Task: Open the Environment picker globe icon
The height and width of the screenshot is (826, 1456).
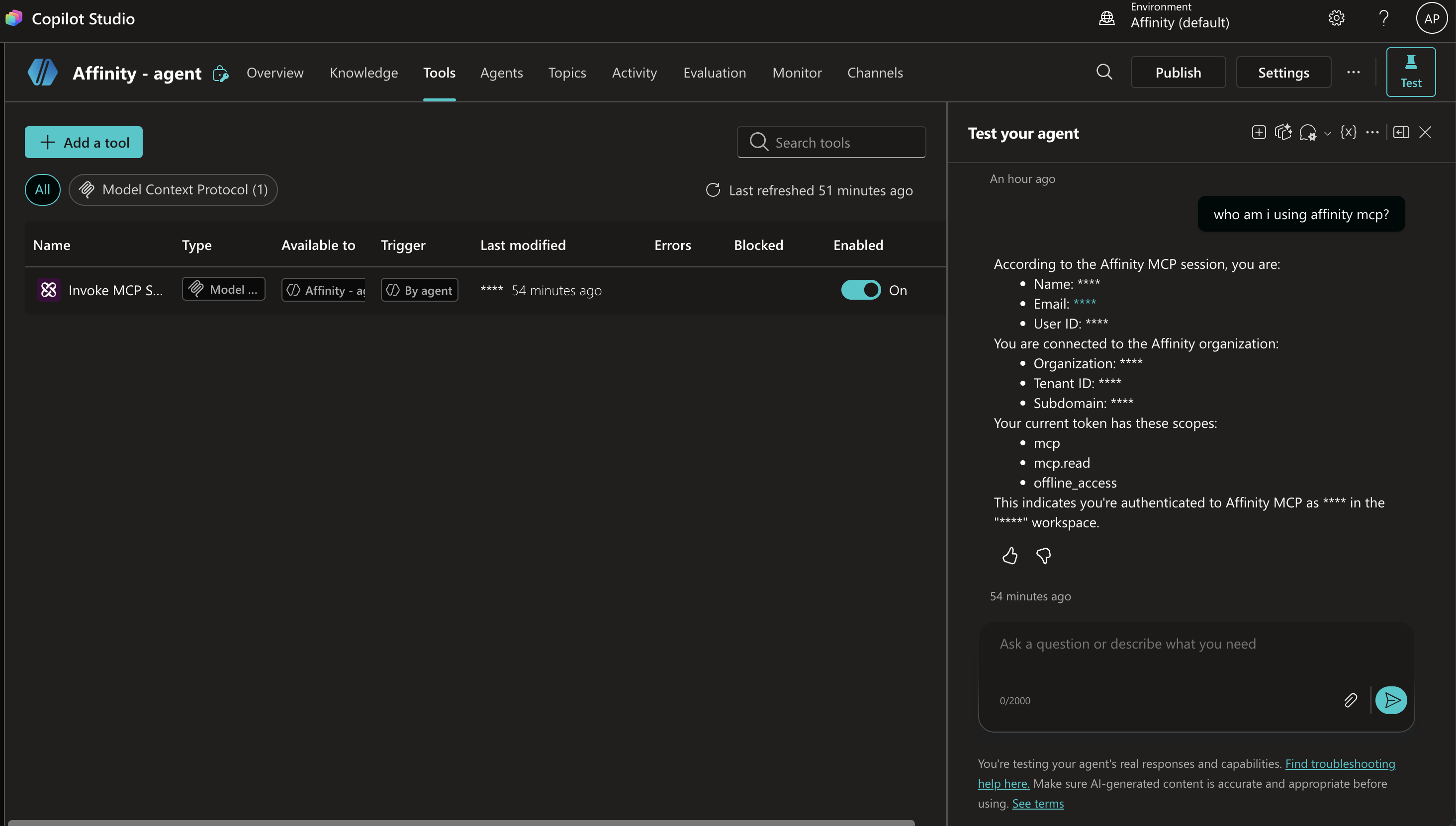Action: [1106, 18]
